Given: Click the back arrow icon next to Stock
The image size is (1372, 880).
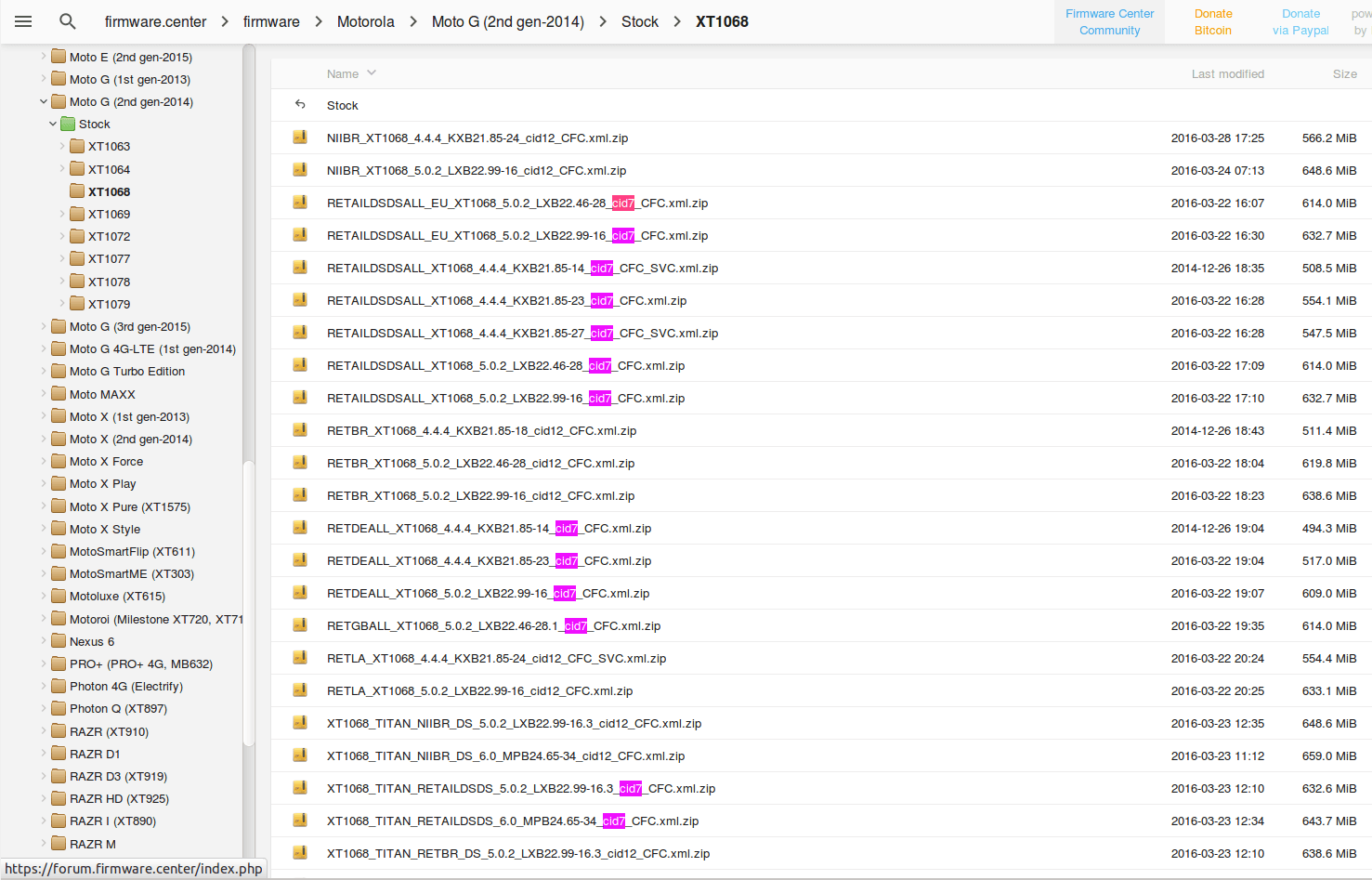Looking at the screenshot, I should 300,105.
